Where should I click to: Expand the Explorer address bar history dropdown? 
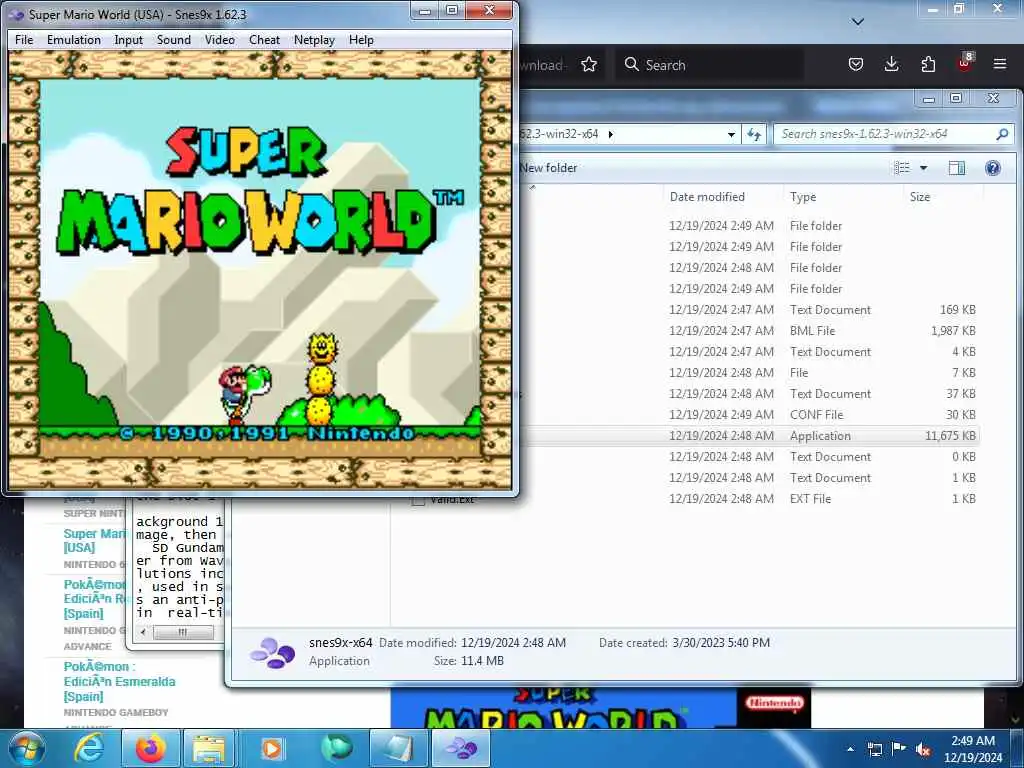731,135
